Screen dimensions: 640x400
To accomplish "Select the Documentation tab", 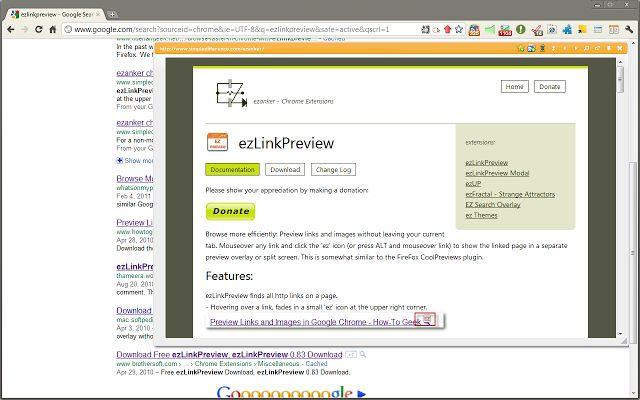I will tap(232, 169).
